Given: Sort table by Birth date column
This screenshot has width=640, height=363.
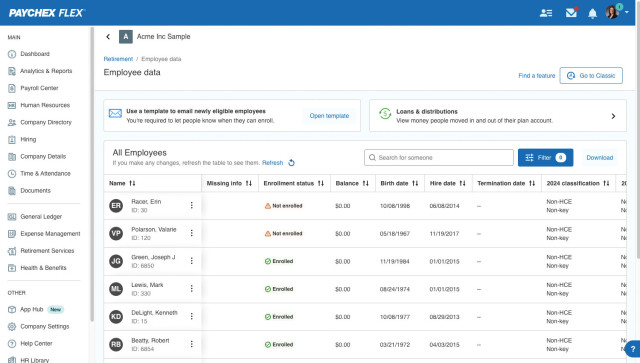Looking at the screenshot, I should click(415, 183).
